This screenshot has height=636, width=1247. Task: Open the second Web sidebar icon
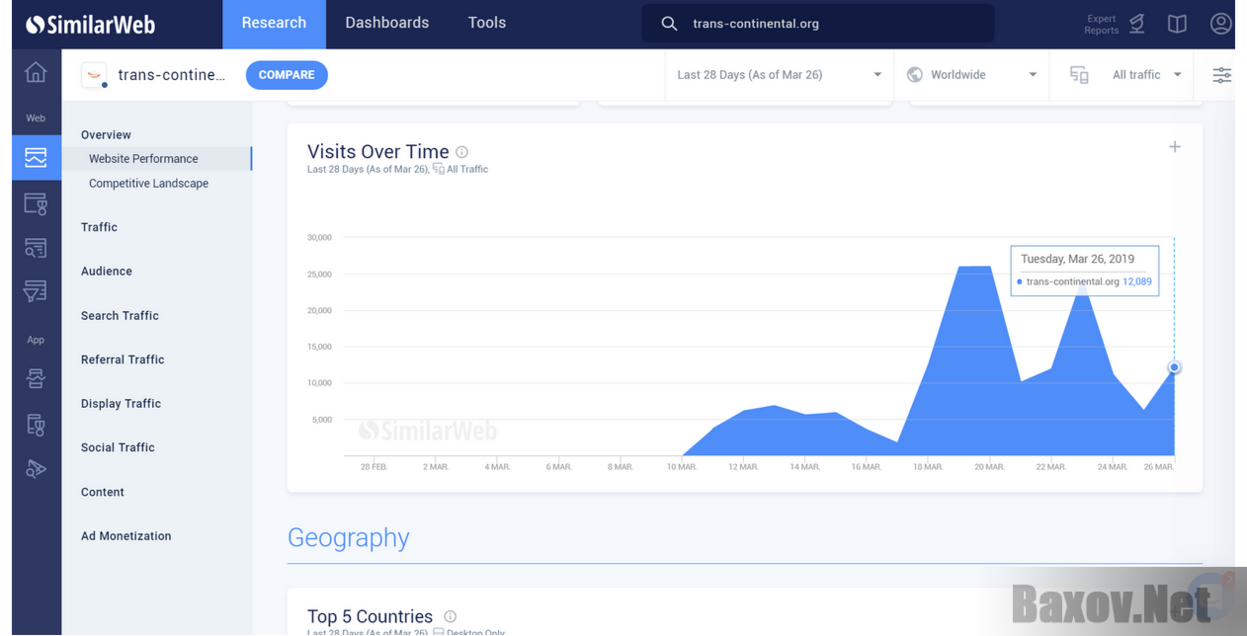point(36,204)
